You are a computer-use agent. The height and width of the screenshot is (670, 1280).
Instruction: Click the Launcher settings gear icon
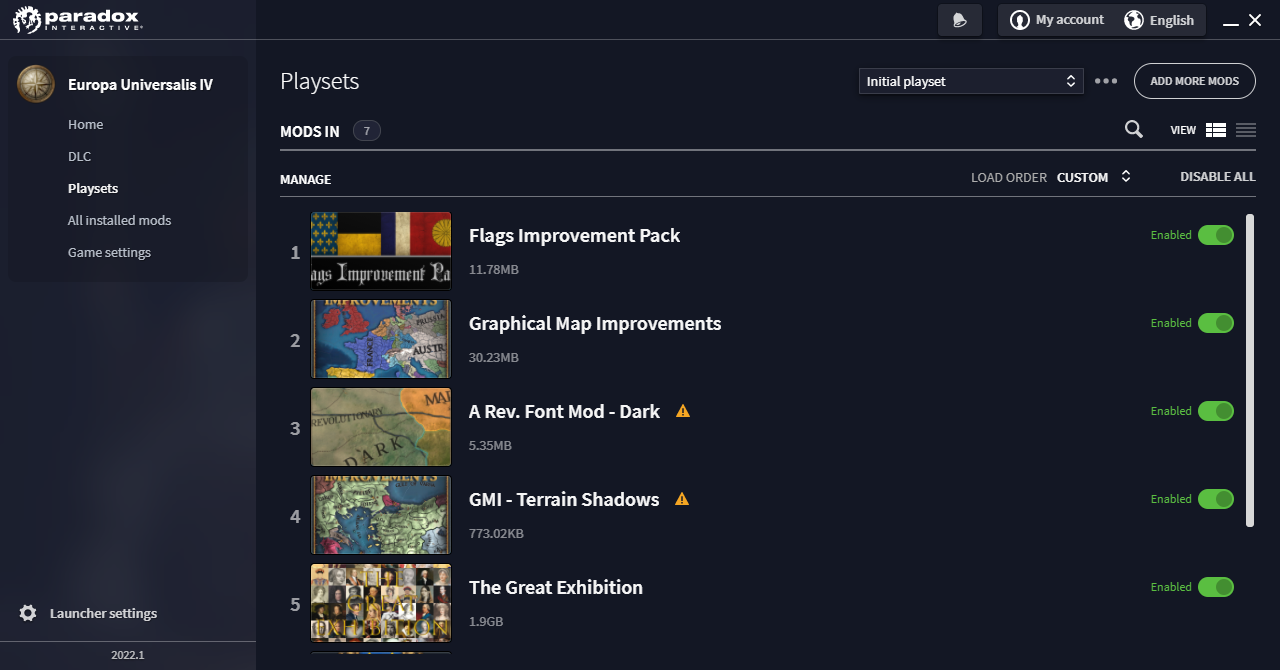(28, 613)
